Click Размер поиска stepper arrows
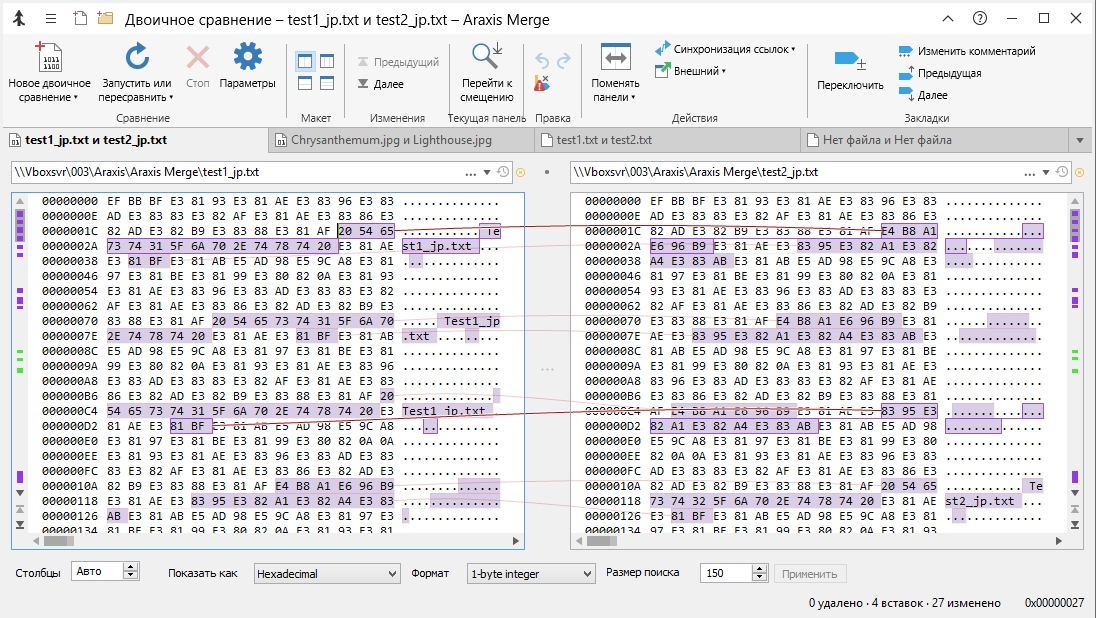This screenshot has width=1096, height=618. pos(760,573)
